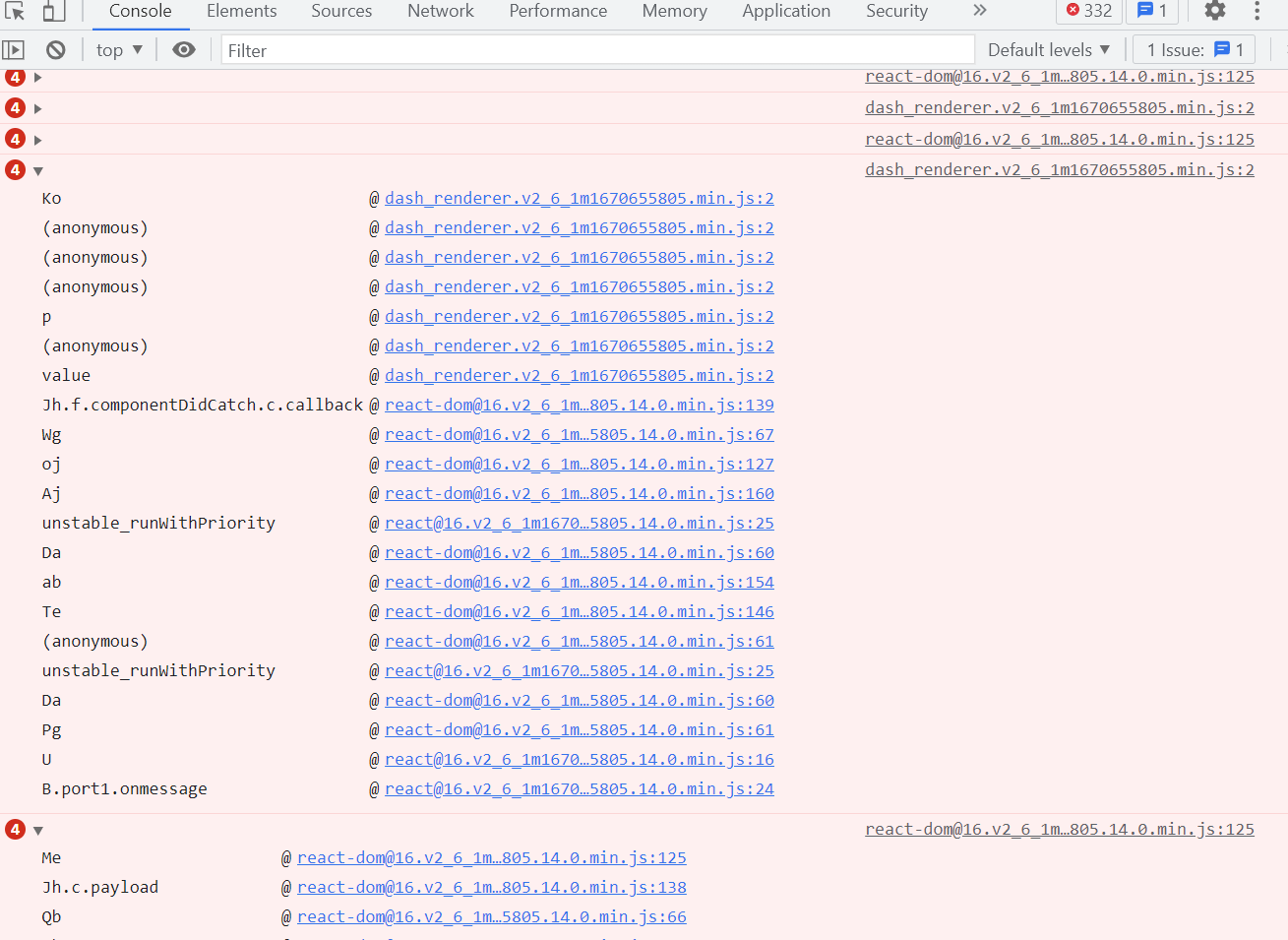This screenshot has width=1288, height=940.
Task: Open the source link for B.port1.onmessage frame
Action: pyautogui.click(x=580, y=789)
